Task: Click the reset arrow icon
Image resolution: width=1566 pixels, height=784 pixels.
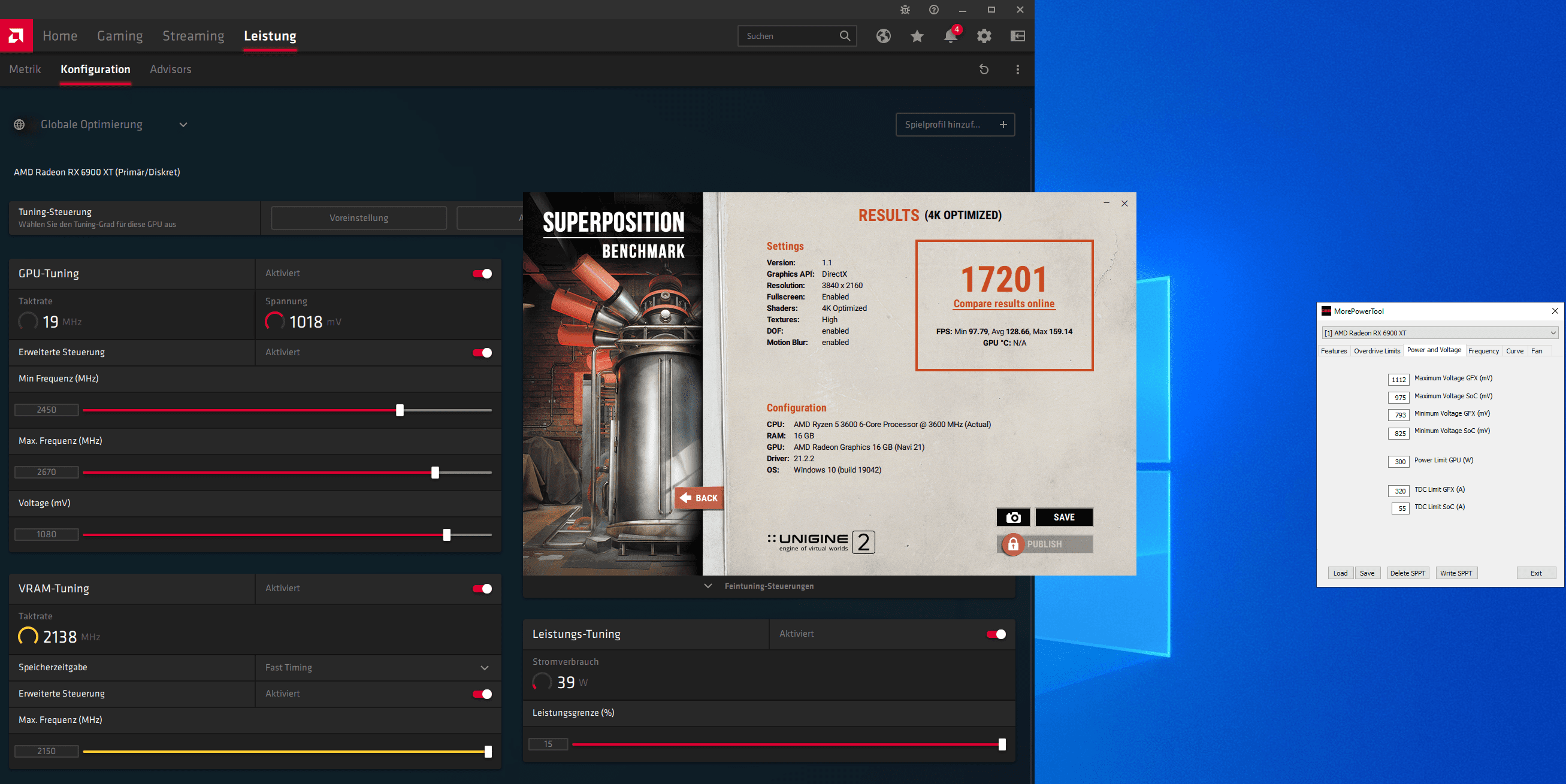Action: [984, 69]
